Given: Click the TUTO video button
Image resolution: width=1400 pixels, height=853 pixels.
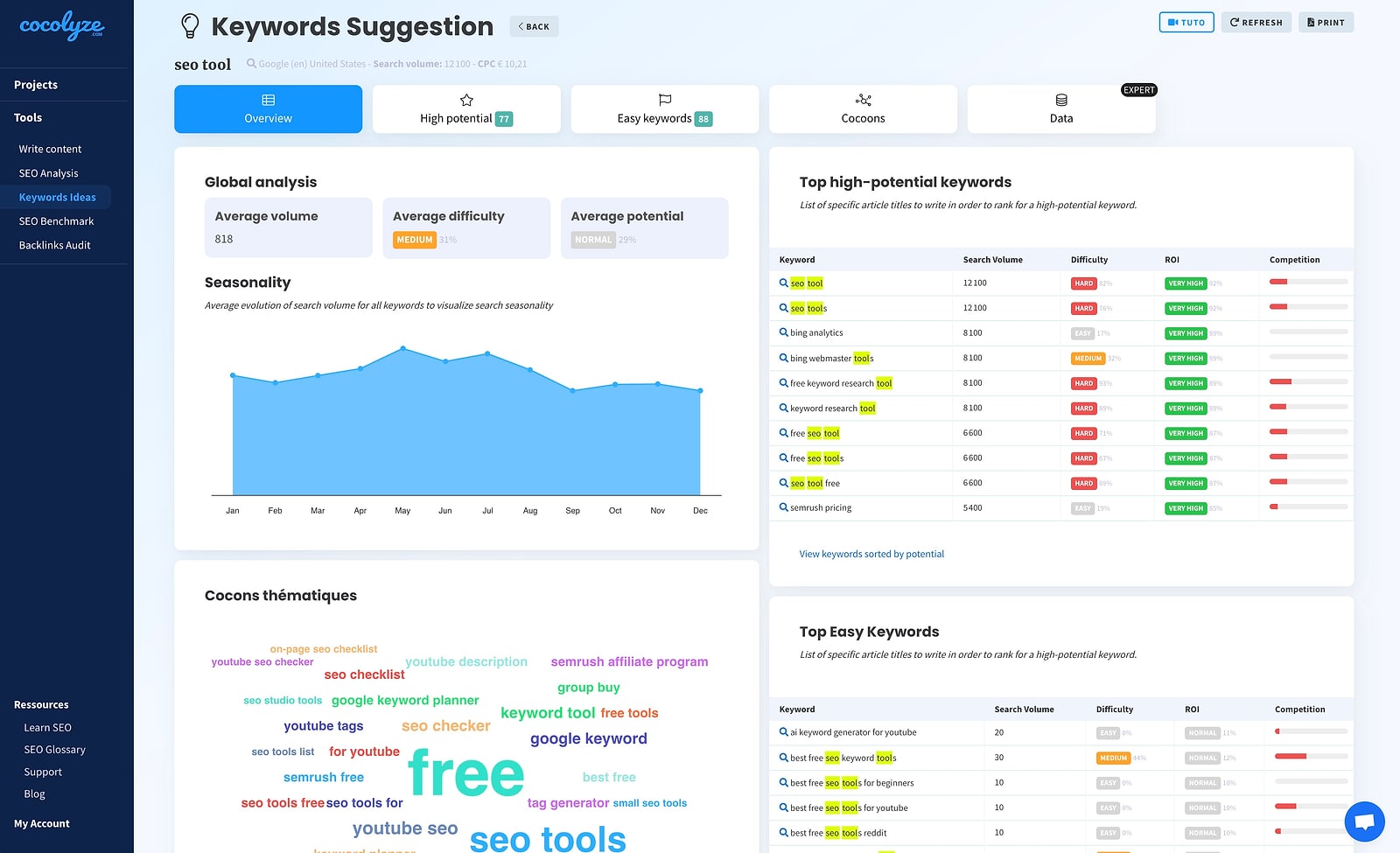Looking at the screenshot, I should click(1186, 22).
